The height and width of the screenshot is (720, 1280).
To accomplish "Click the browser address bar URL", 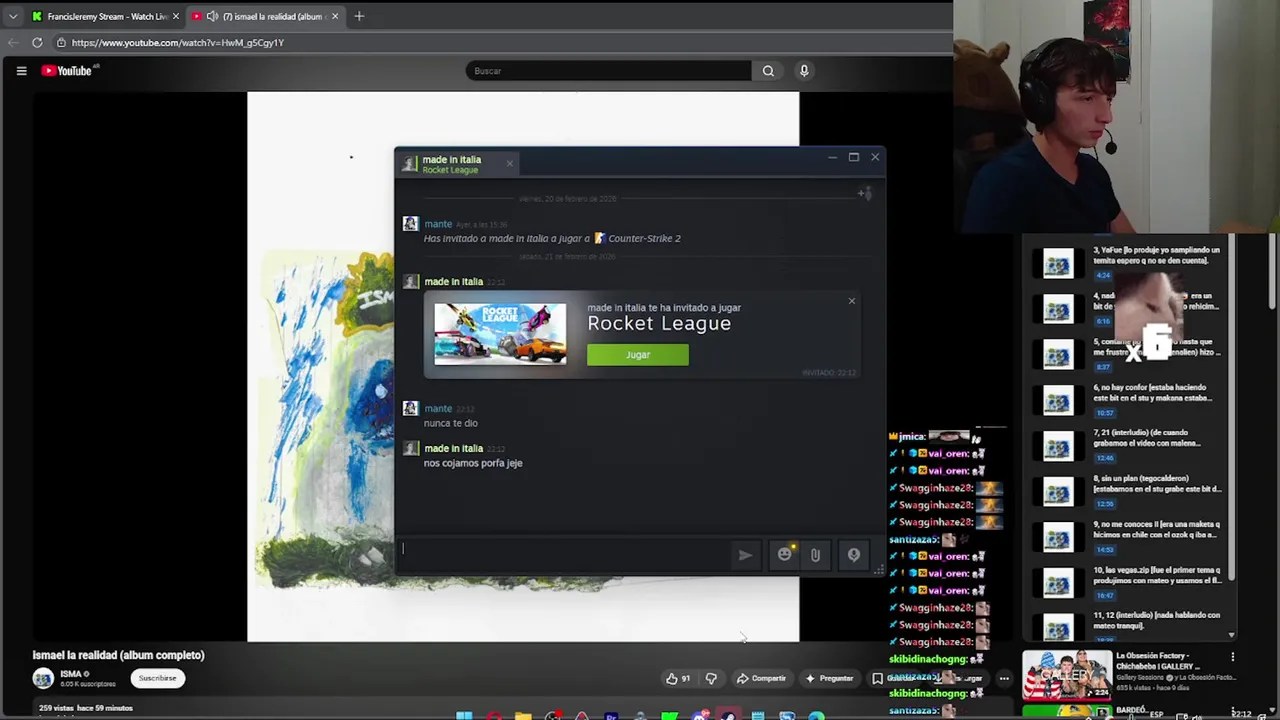I will 178,43.
